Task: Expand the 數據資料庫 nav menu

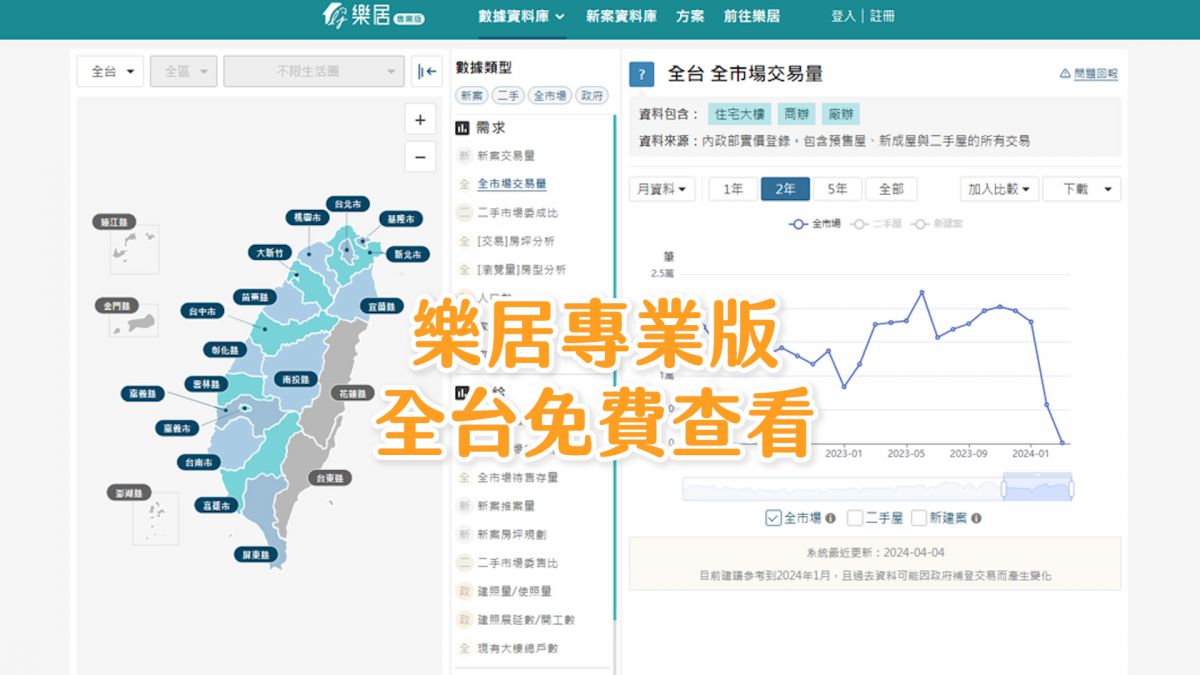Action: pyautogui.click(x=521, y=16)
